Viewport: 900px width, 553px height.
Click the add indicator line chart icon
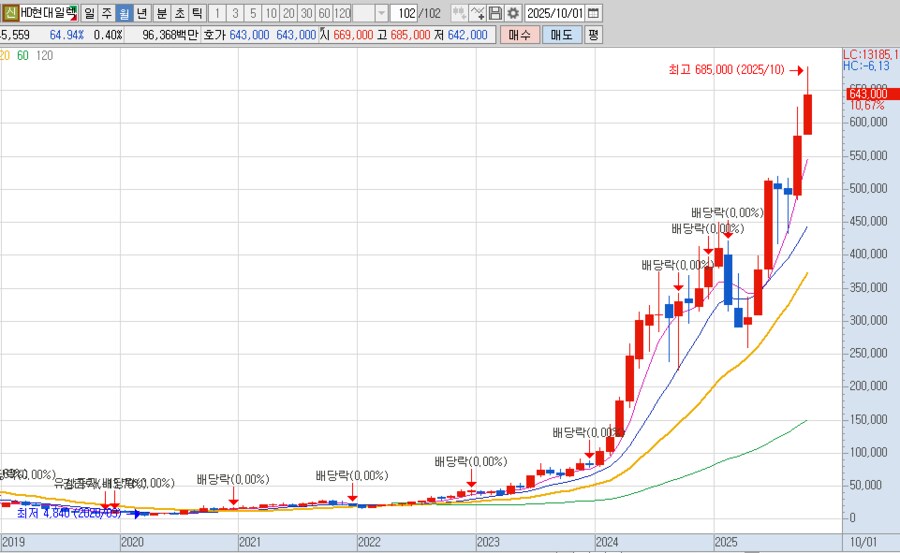478,14
